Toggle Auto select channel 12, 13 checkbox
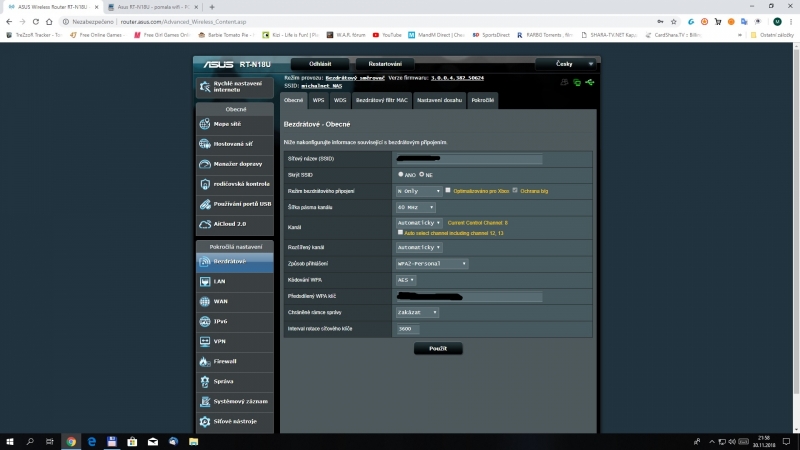The image size is (800, 450). [x=400, y=233]
